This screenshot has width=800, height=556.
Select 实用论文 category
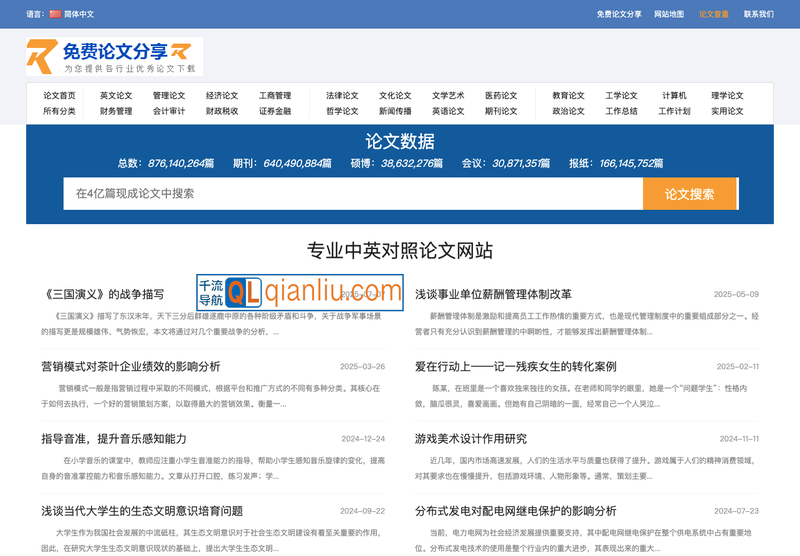(x=728, y=111)
